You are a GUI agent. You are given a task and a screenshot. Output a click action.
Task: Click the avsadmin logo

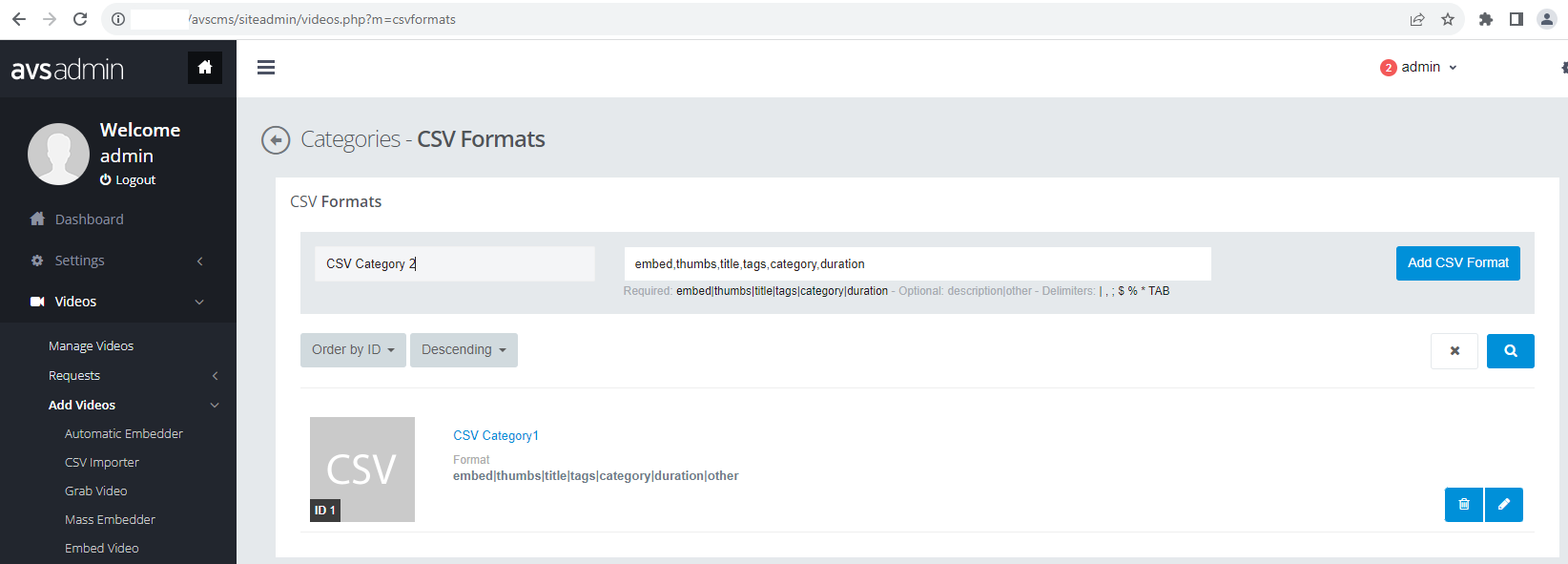[67, 69]
